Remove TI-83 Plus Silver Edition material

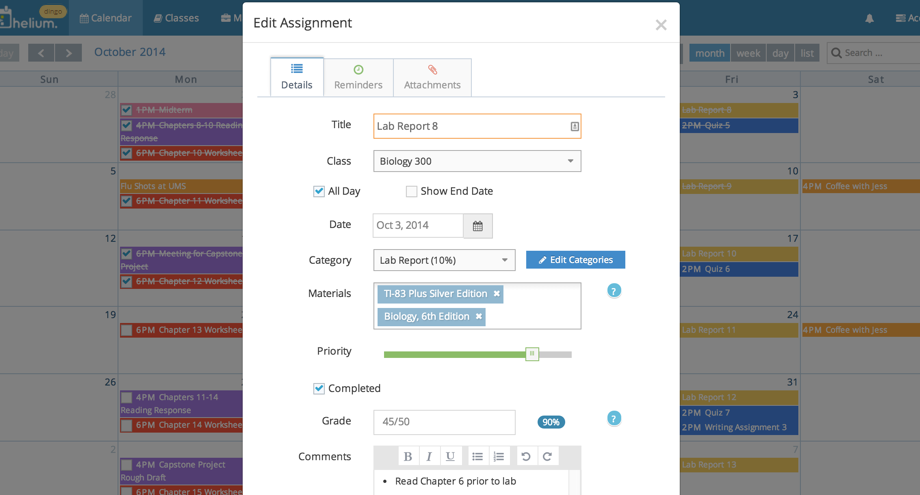(496, 294)
